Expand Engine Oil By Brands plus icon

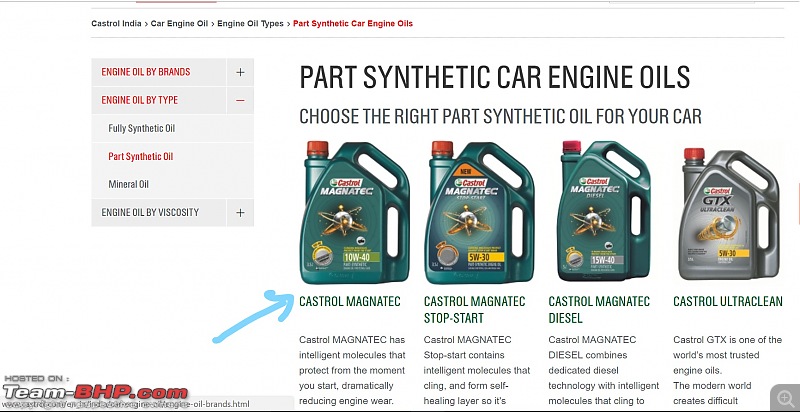[240, 72]
